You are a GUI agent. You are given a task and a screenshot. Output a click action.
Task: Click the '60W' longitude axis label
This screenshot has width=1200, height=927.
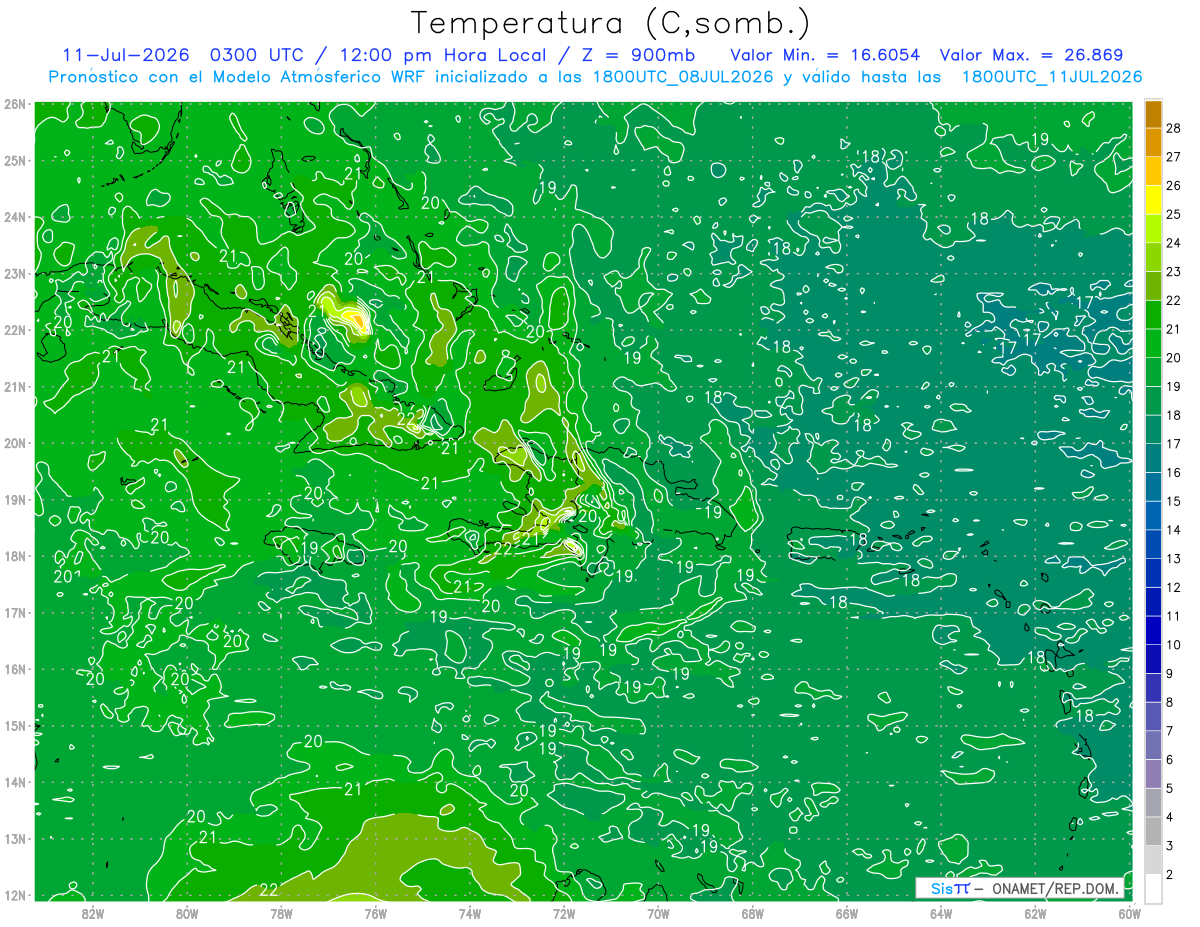(1129, 913)
